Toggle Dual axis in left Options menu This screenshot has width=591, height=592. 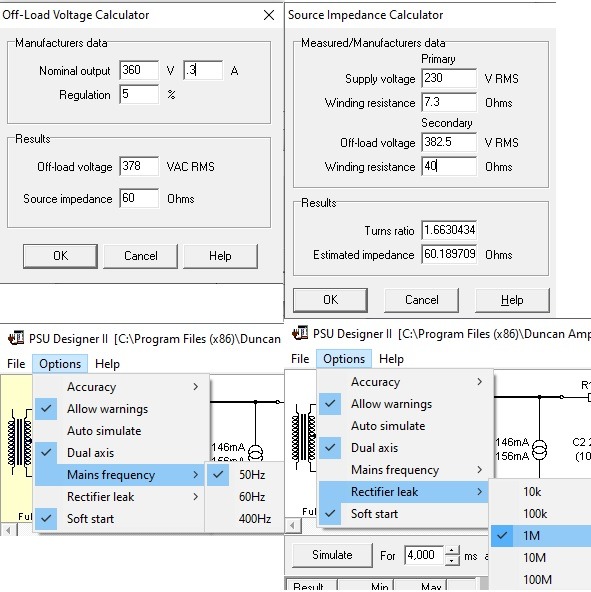pyautogui.click(x=122, y=453)
